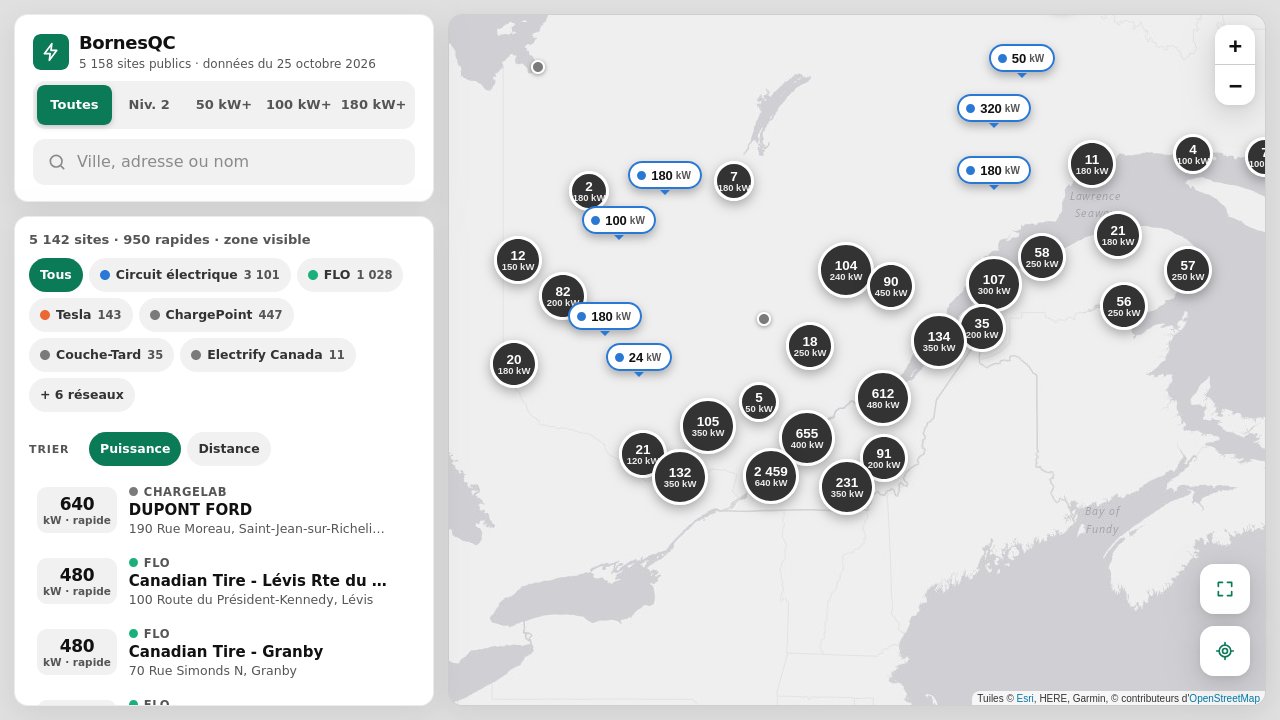Open the 612 sites cluster marker
The image size is (1280, 720).
click(x=883, y=398)
